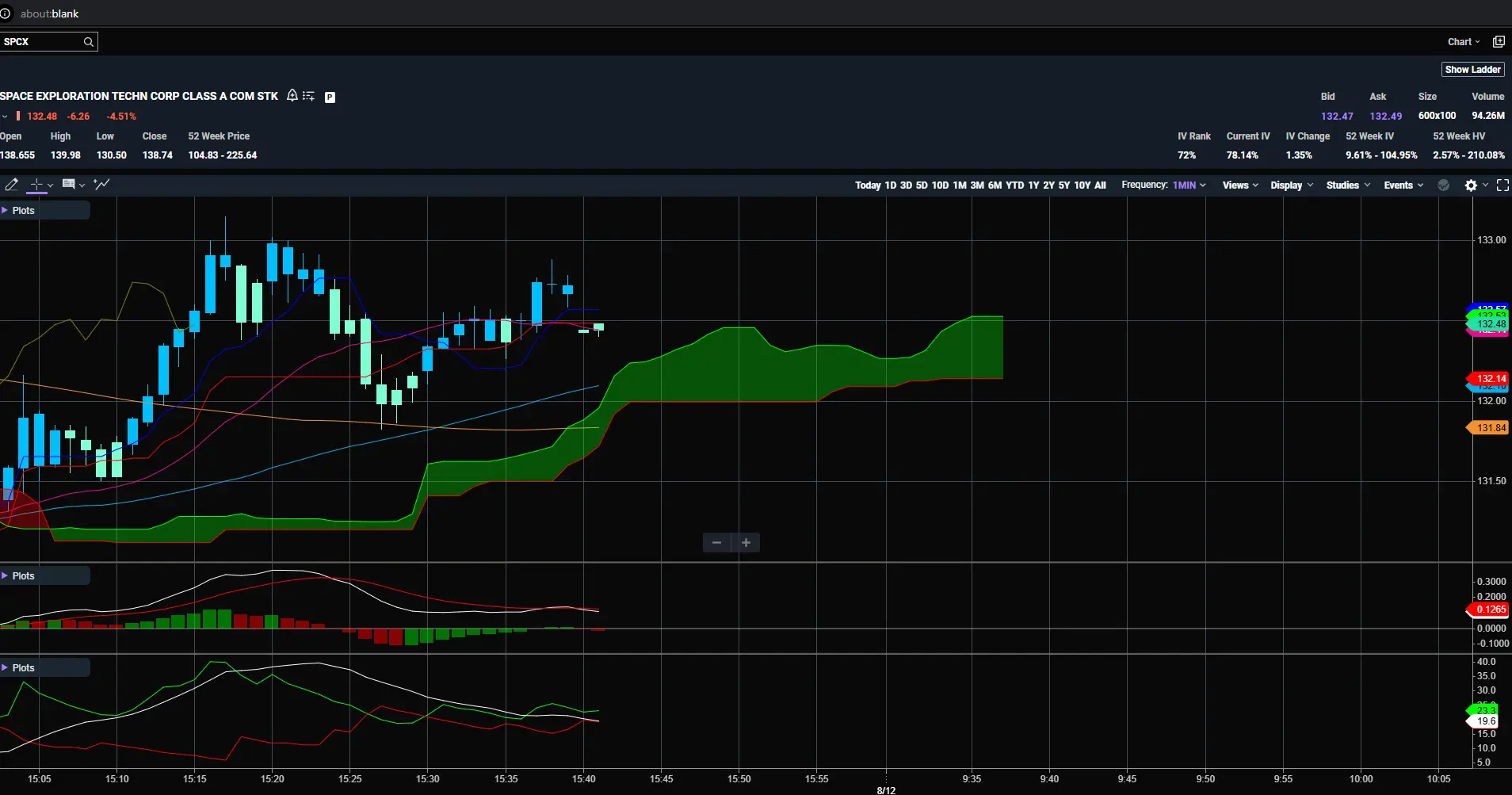
Task: Click the Show Ladder button
Action: pyautogui.click(x=1472, y=69)
